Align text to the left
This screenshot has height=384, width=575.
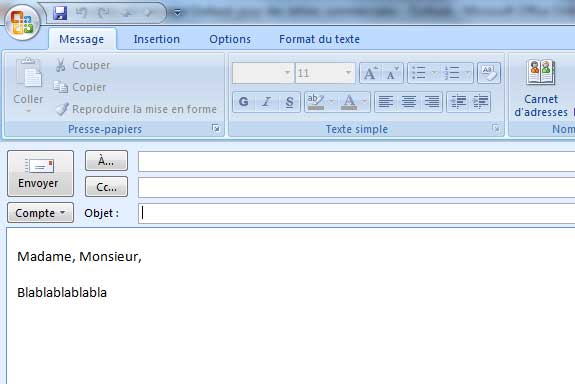(x=386, y=102)
